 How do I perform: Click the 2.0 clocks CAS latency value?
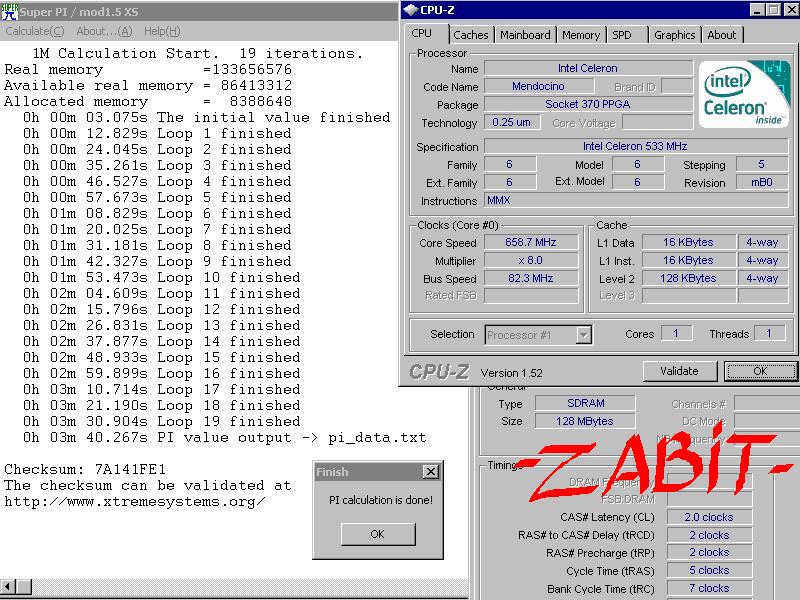(709, 517)
